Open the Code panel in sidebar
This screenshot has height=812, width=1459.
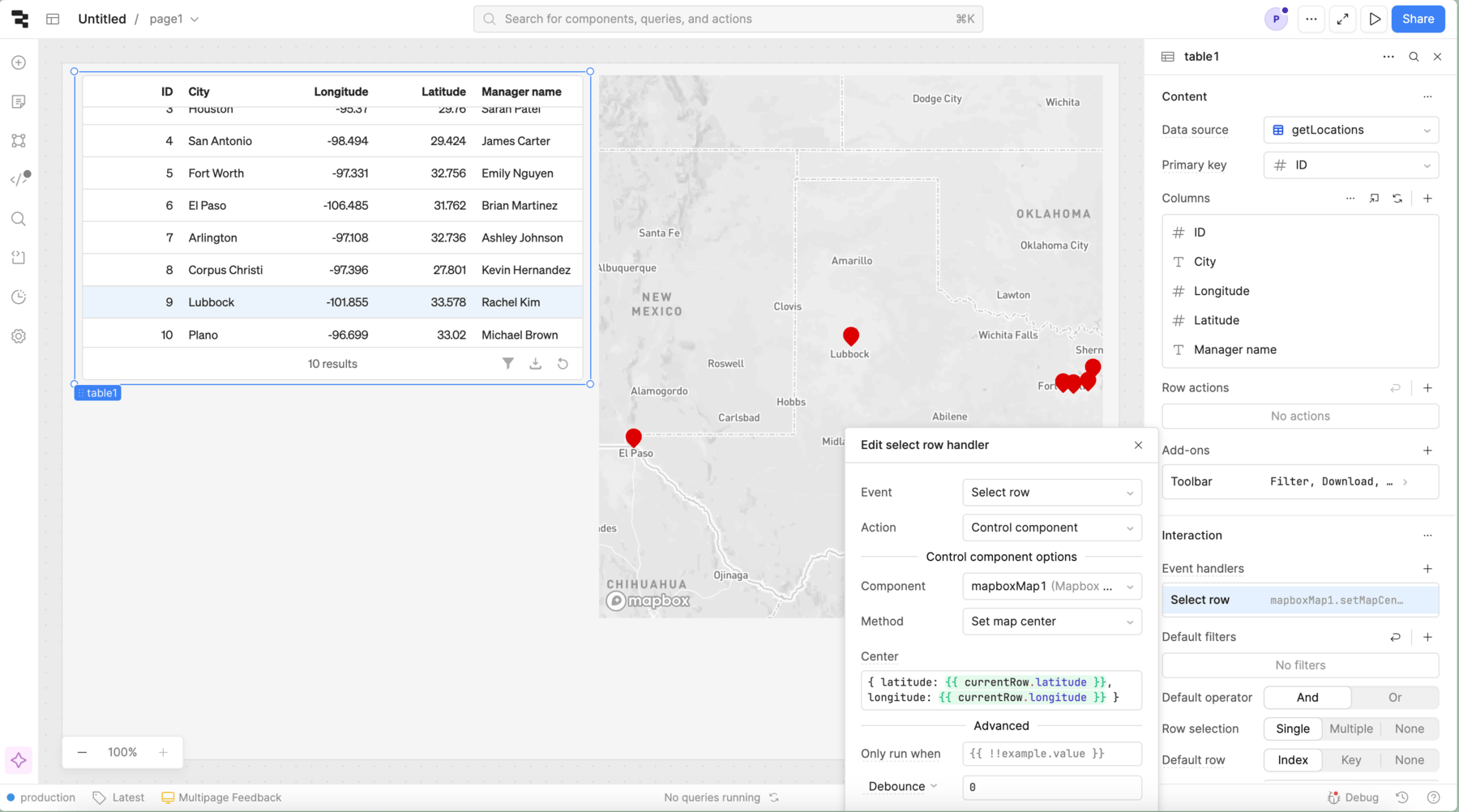pyautogui.click(x=20, y=178)
